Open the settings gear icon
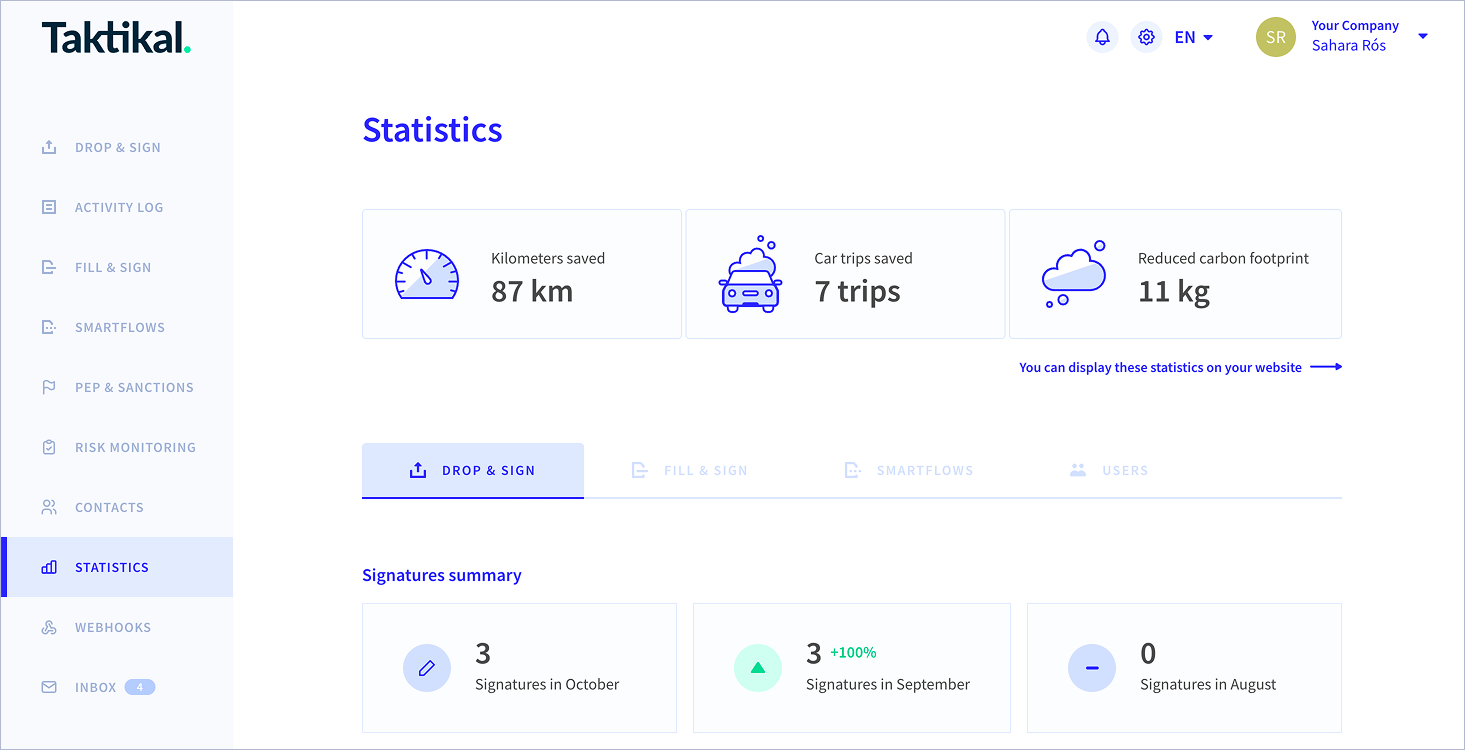 pos(1147,37)
